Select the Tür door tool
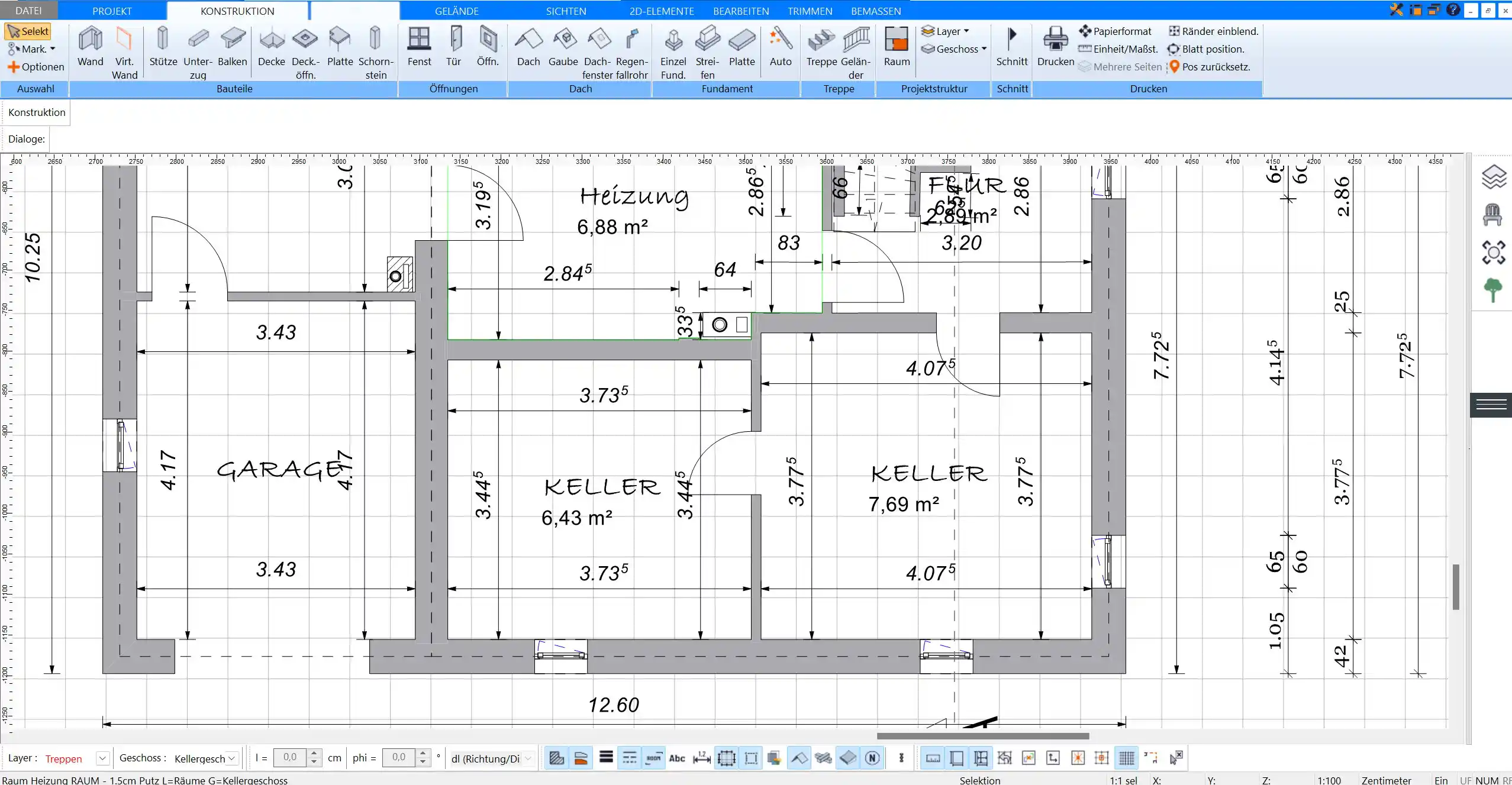The width and height of the screenshot is (1512, 785). 454,47
